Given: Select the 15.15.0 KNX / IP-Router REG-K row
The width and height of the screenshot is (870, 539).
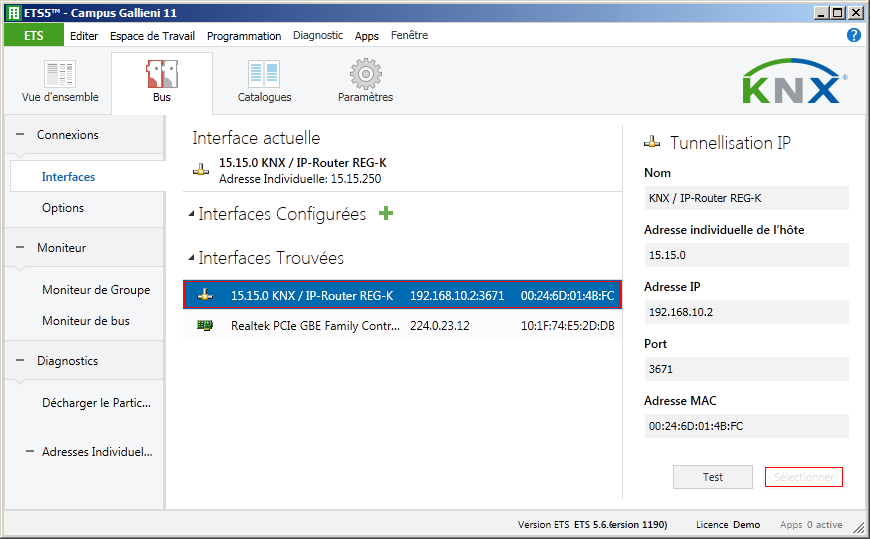Looking at the screenshot, I should (402, 295).
